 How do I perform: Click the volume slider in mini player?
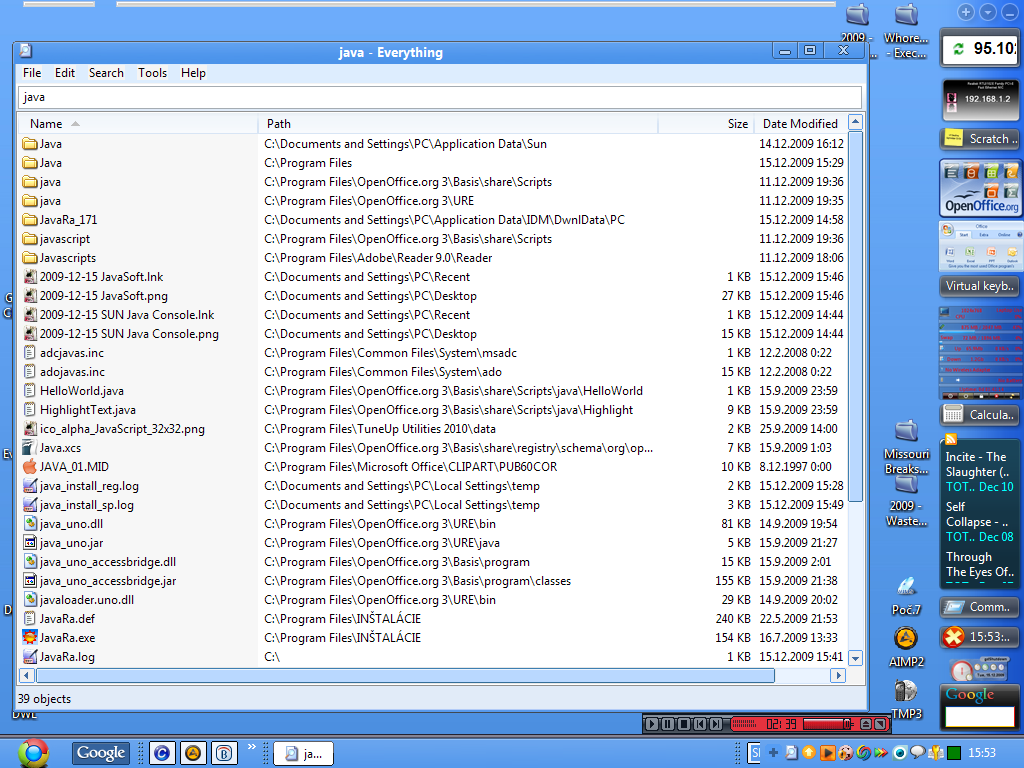click(x=828, y=724)
